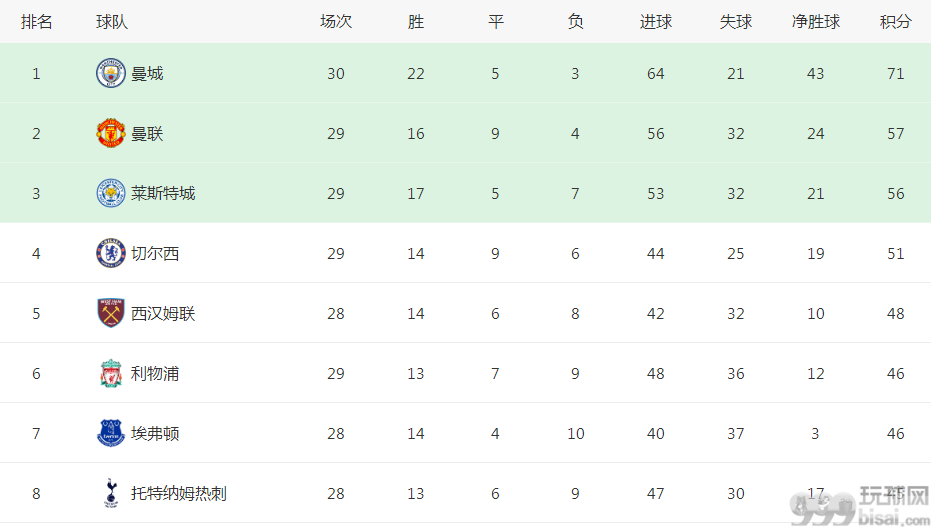The image size is (931, 527).
Task: Click the West Ham United crest
Action: coord(111,313)
